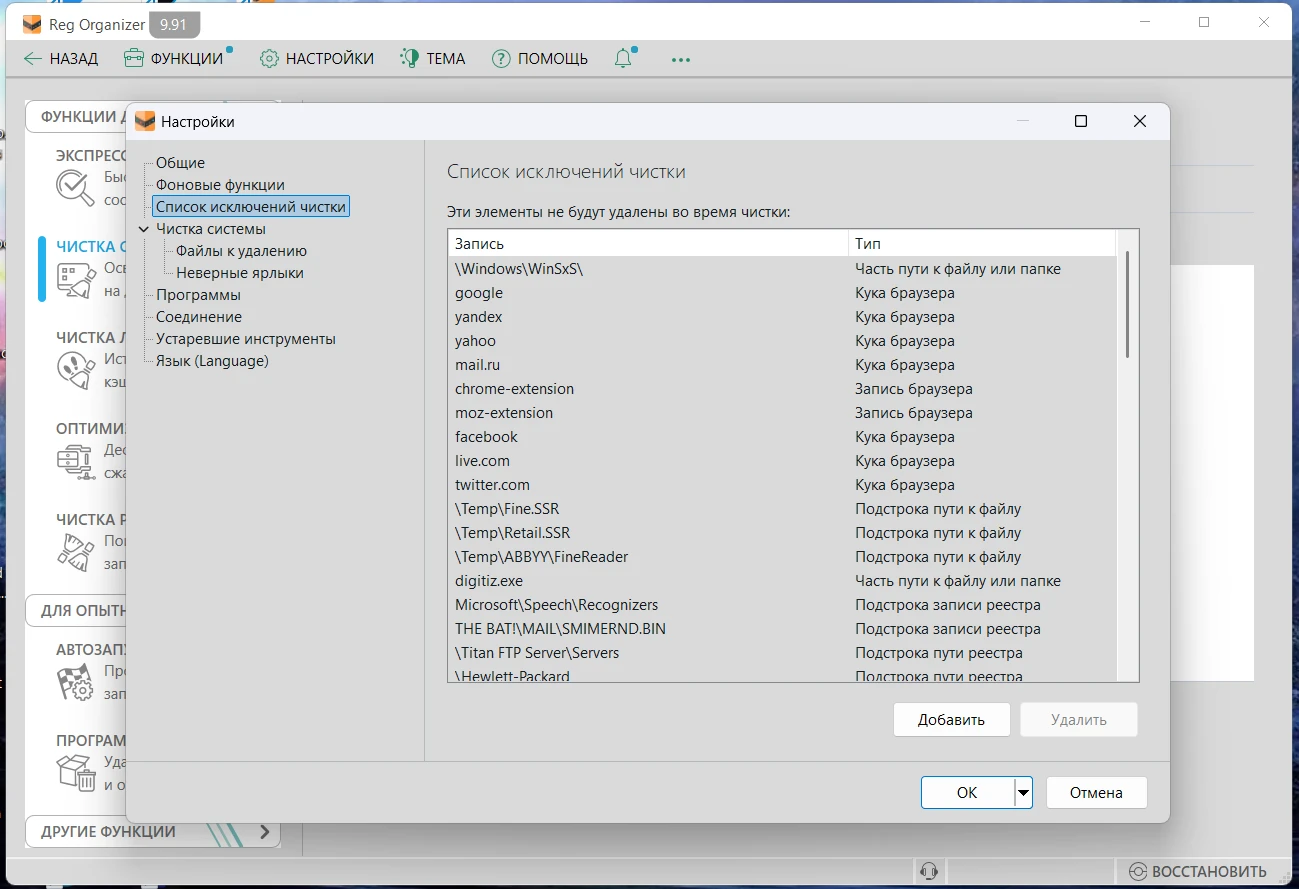This screenshot has width=1299, height=889.
Task: Click the НАСТРОЙКИ gear icon
Action: coord(269,59)
